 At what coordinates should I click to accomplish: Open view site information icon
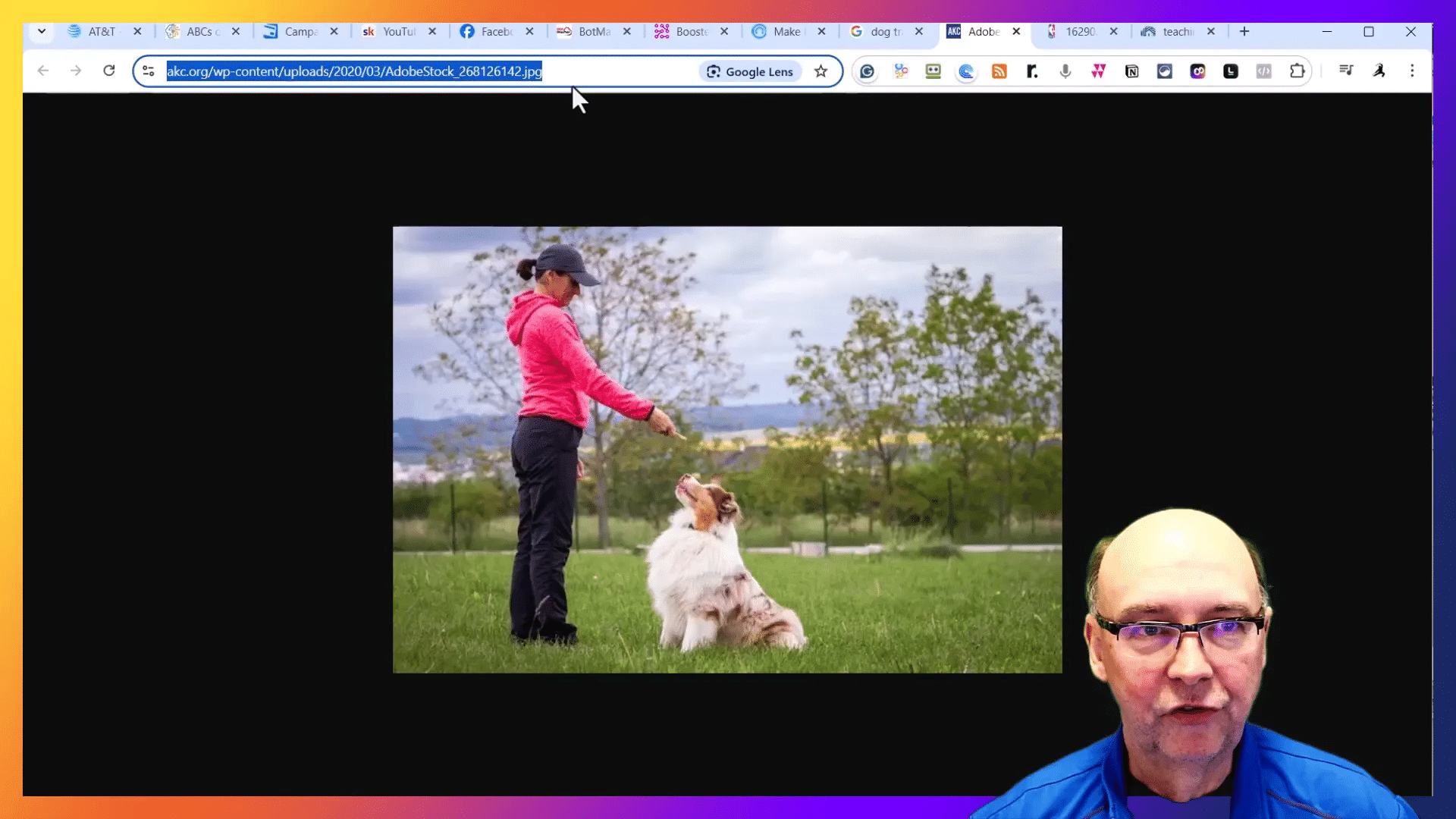pyautogui.click(x=149, y=71)
